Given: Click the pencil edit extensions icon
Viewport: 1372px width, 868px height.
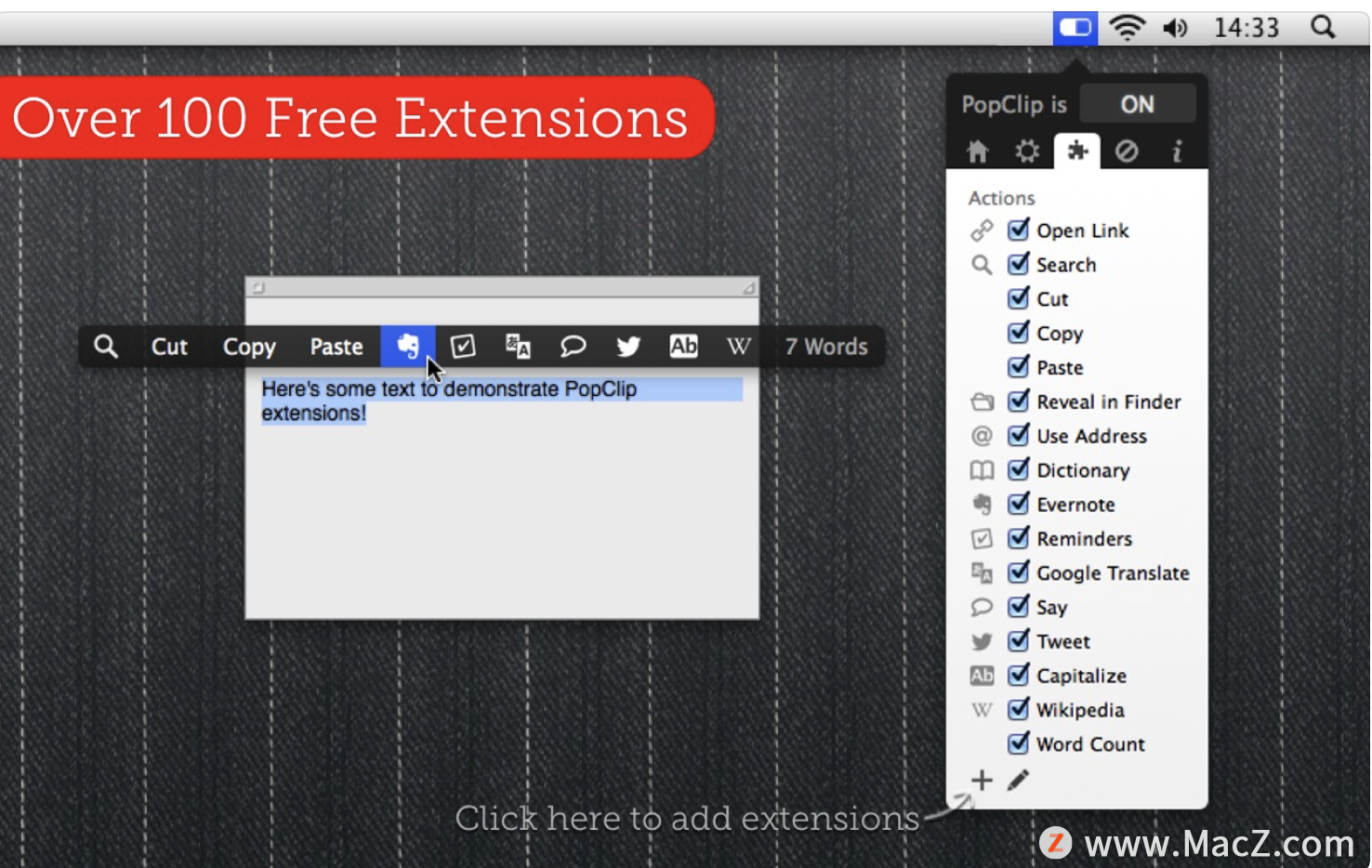Looking at the screenshot, I should click(x=1019, y=781).
